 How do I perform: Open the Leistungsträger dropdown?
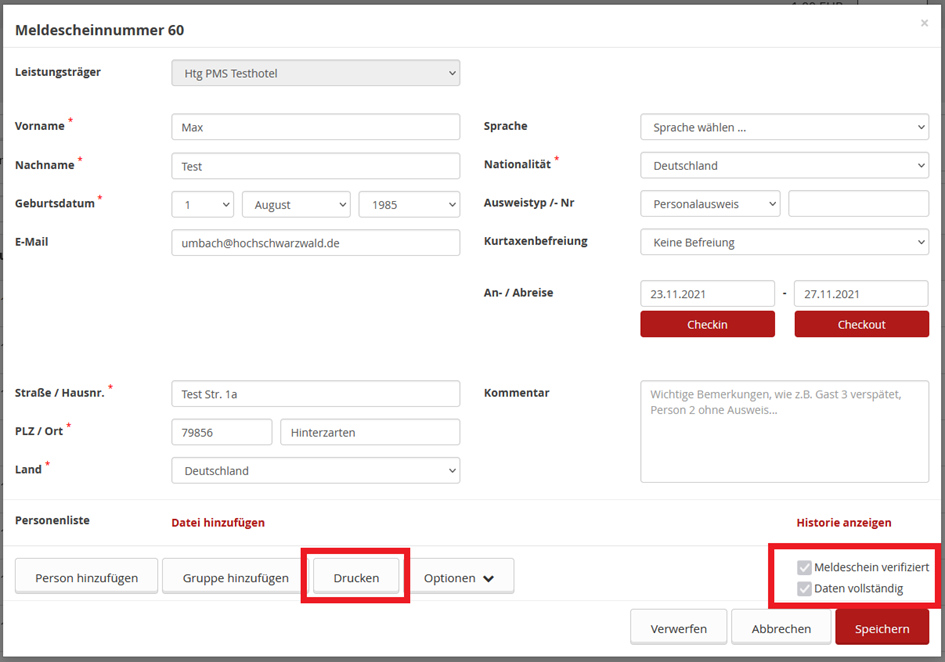[x=315, y=73]
